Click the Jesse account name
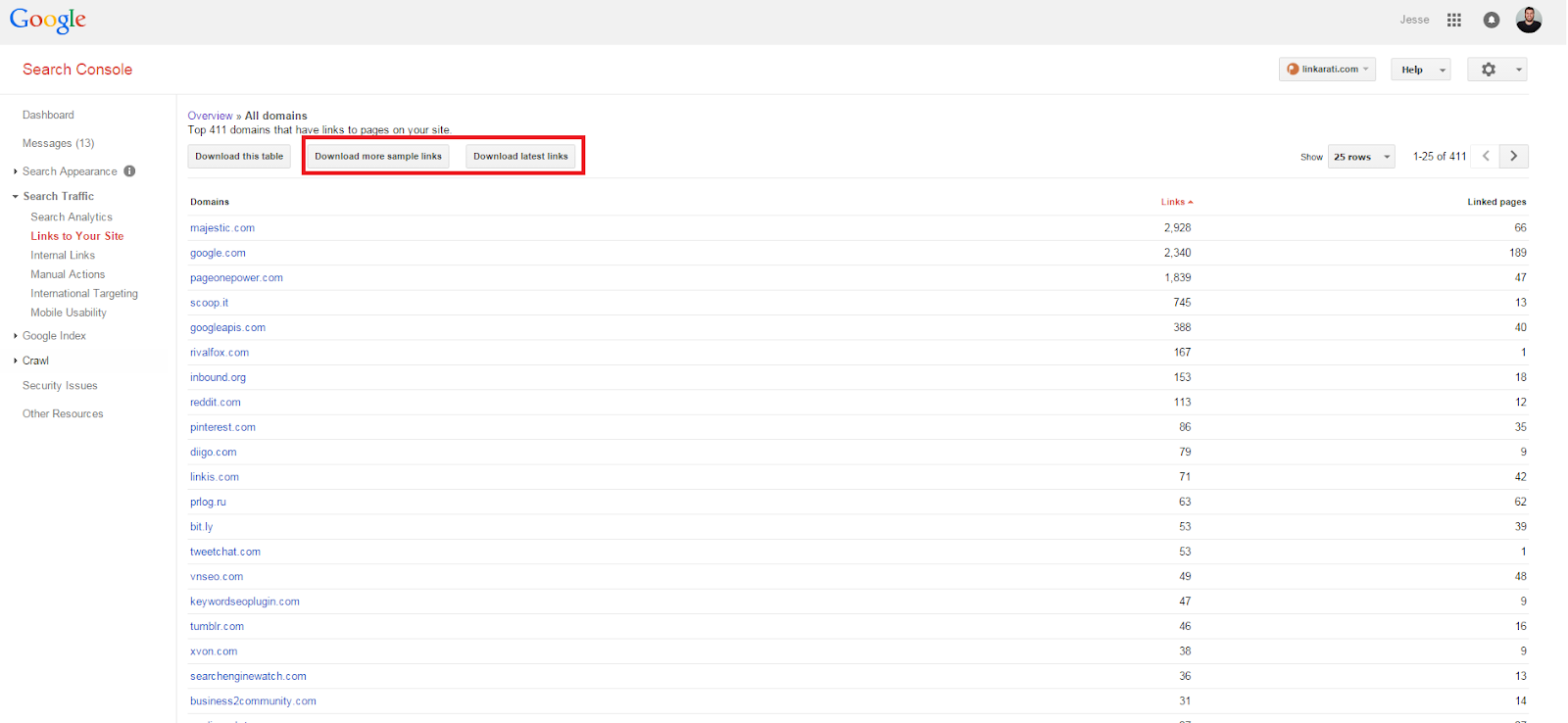This screenshot has width=1568, height=723. tap(1414, 20)
